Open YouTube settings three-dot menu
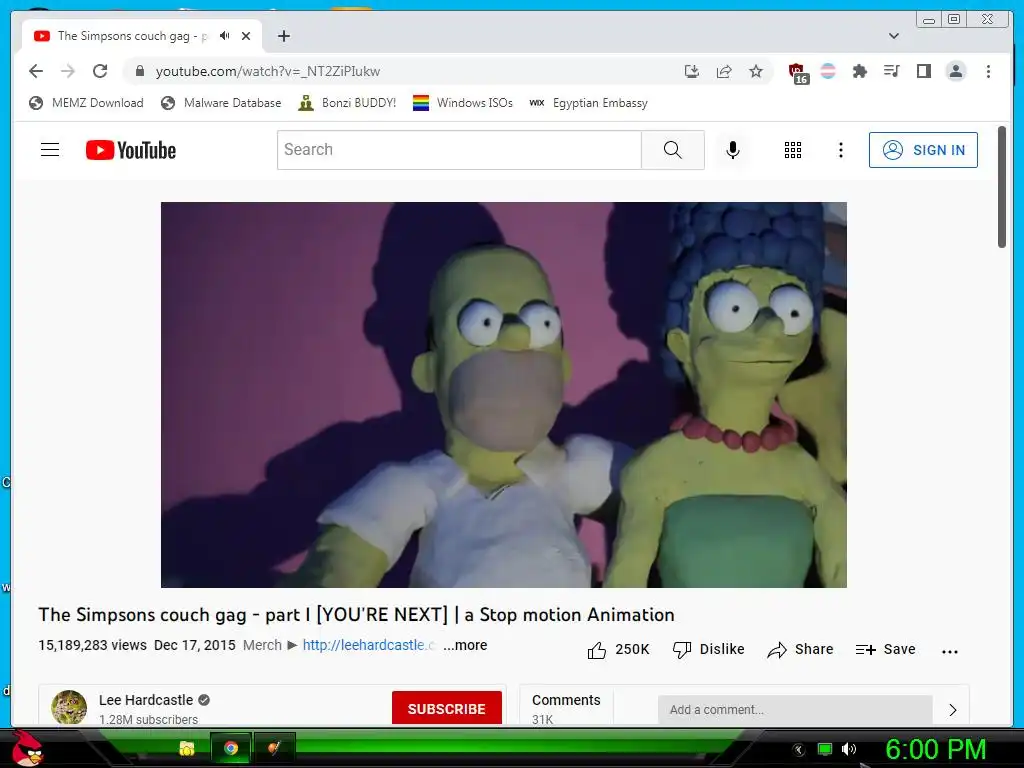The image size is (1024, 768). click(840, 150)
